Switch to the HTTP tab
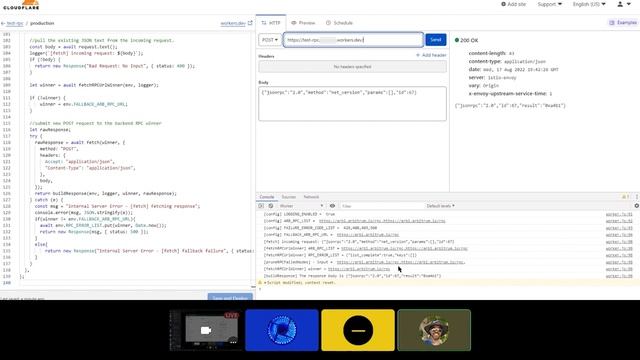This screenshot has width=640, height=360. [271, 23]
